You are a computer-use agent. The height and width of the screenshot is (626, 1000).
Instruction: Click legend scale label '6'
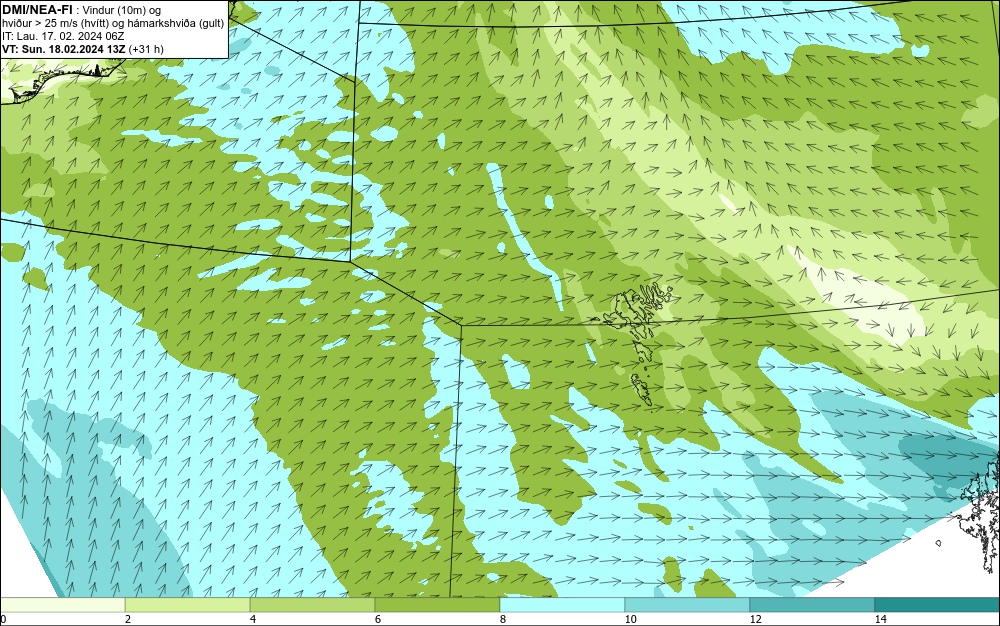(378, 620)
